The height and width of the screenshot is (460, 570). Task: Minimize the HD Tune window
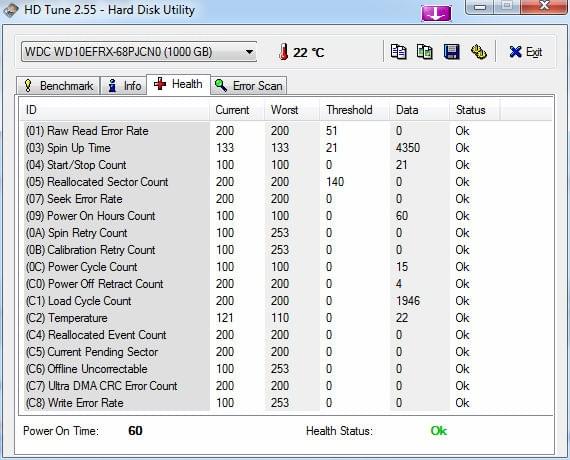point(480,7)
